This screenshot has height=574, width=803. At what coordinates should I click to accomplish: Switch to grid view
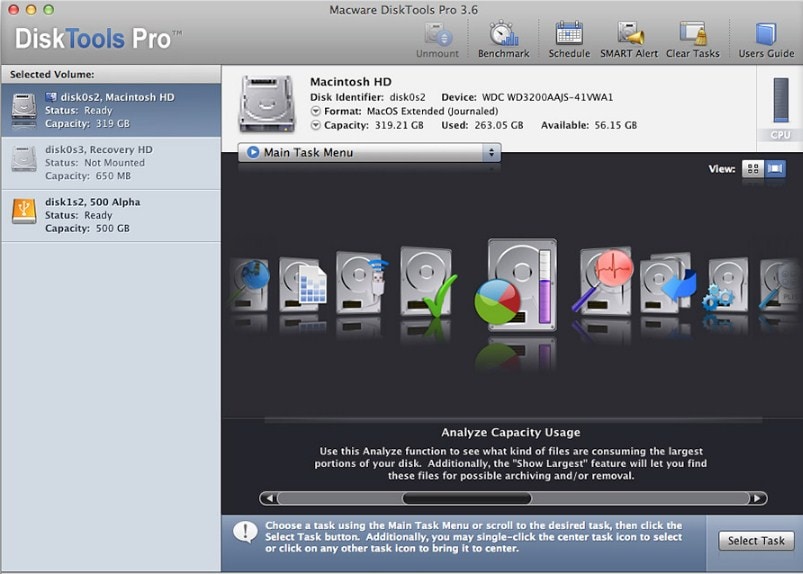[753, 168]
